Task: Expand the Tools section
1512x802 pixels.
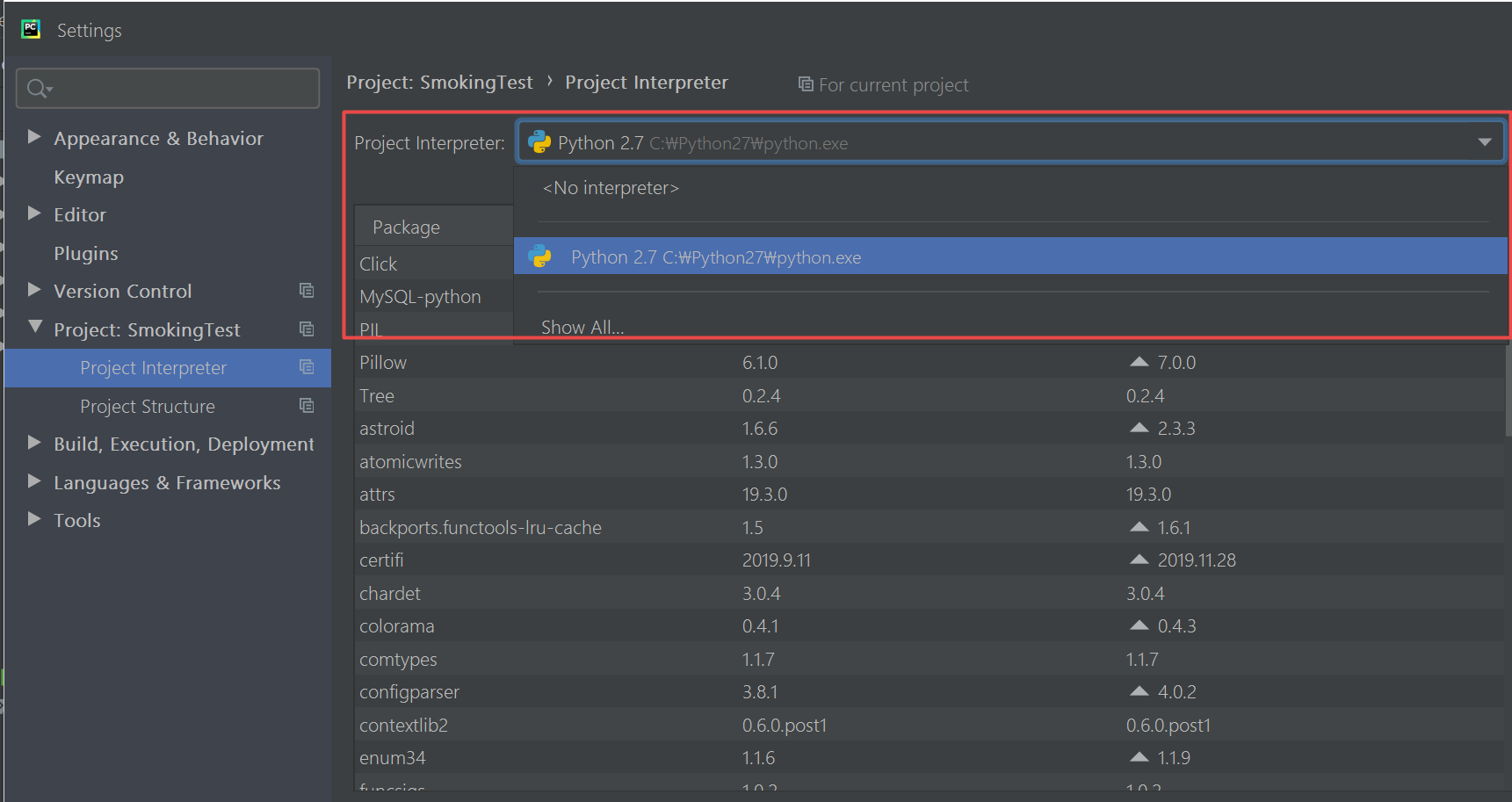Action: coord(34,518)
